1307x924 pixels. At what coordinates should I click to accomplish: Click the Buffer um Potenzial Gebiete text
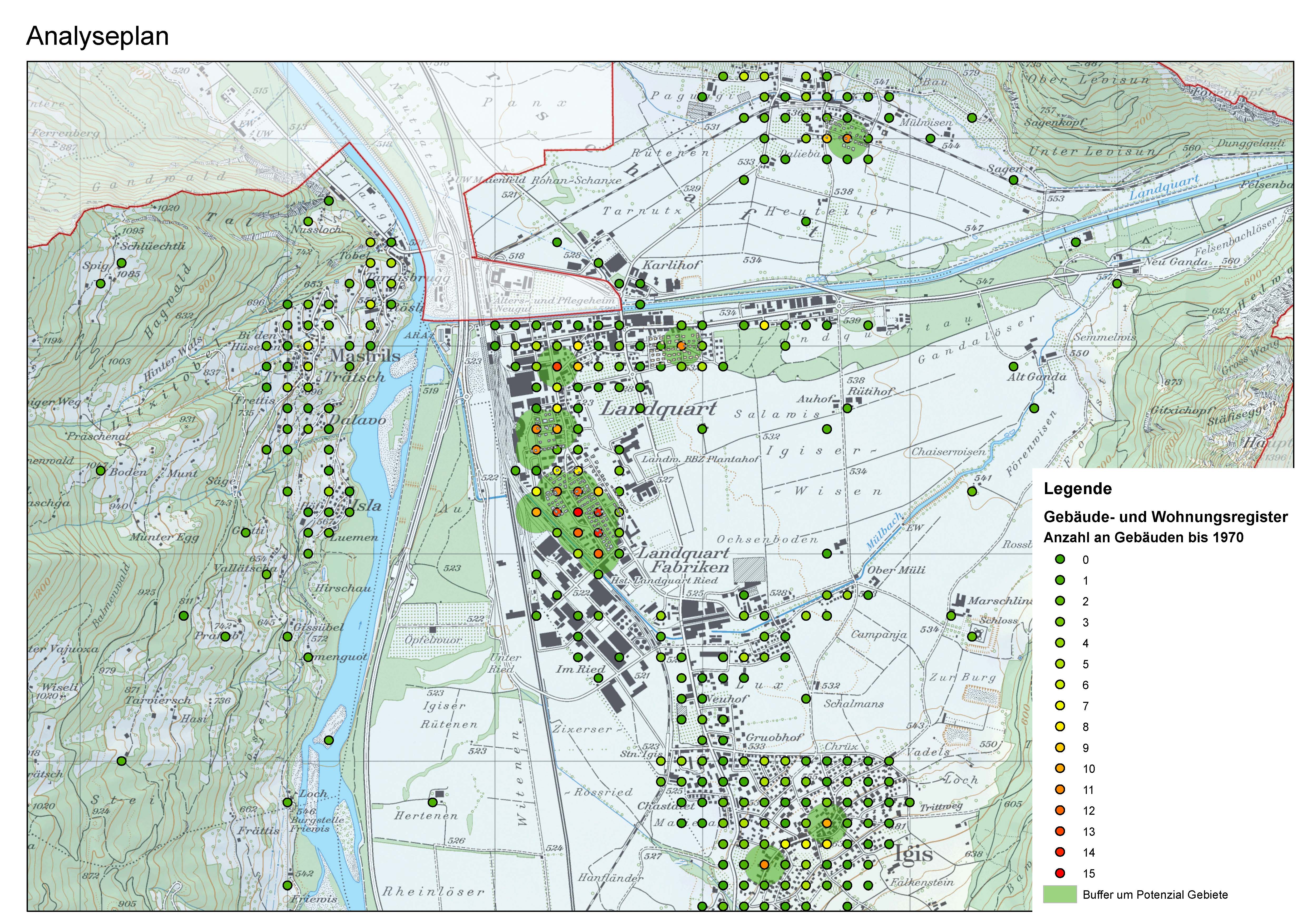click(1155, 895)
